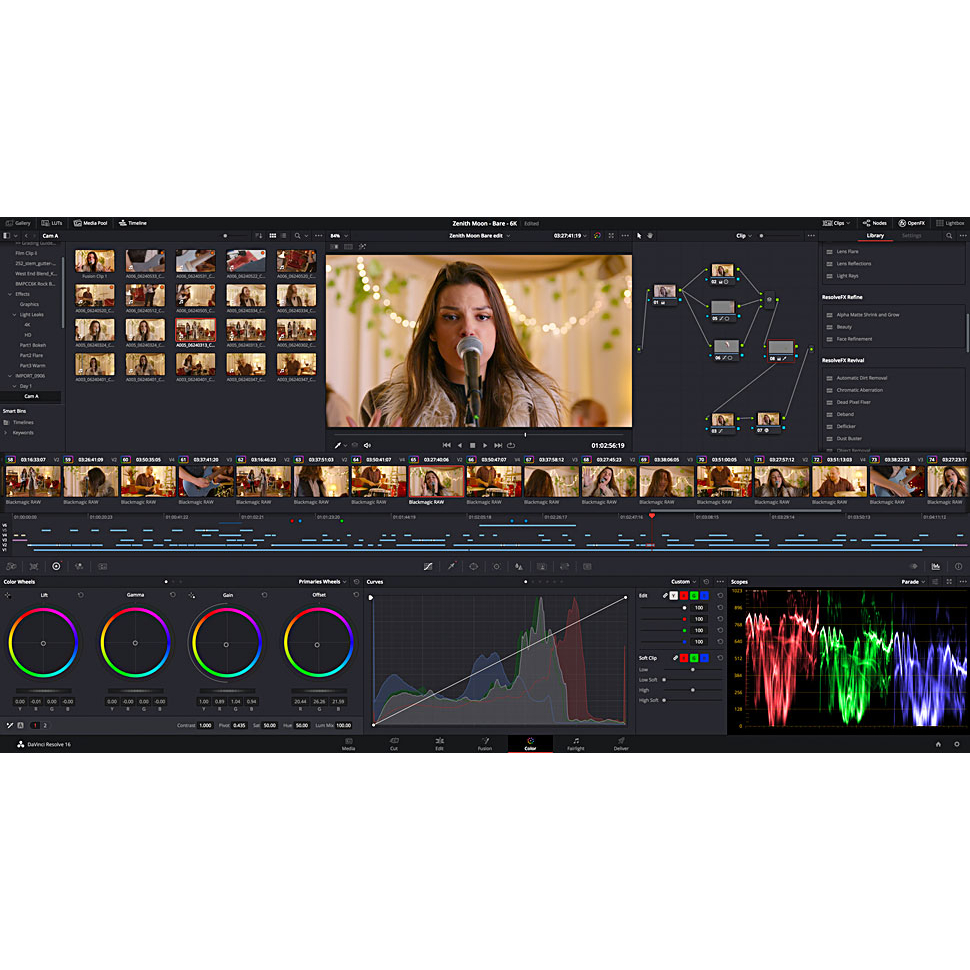Toggle the Nodes editor panel
The width and height of the screenshot is (970, 970).
click(x=875, y=223)
